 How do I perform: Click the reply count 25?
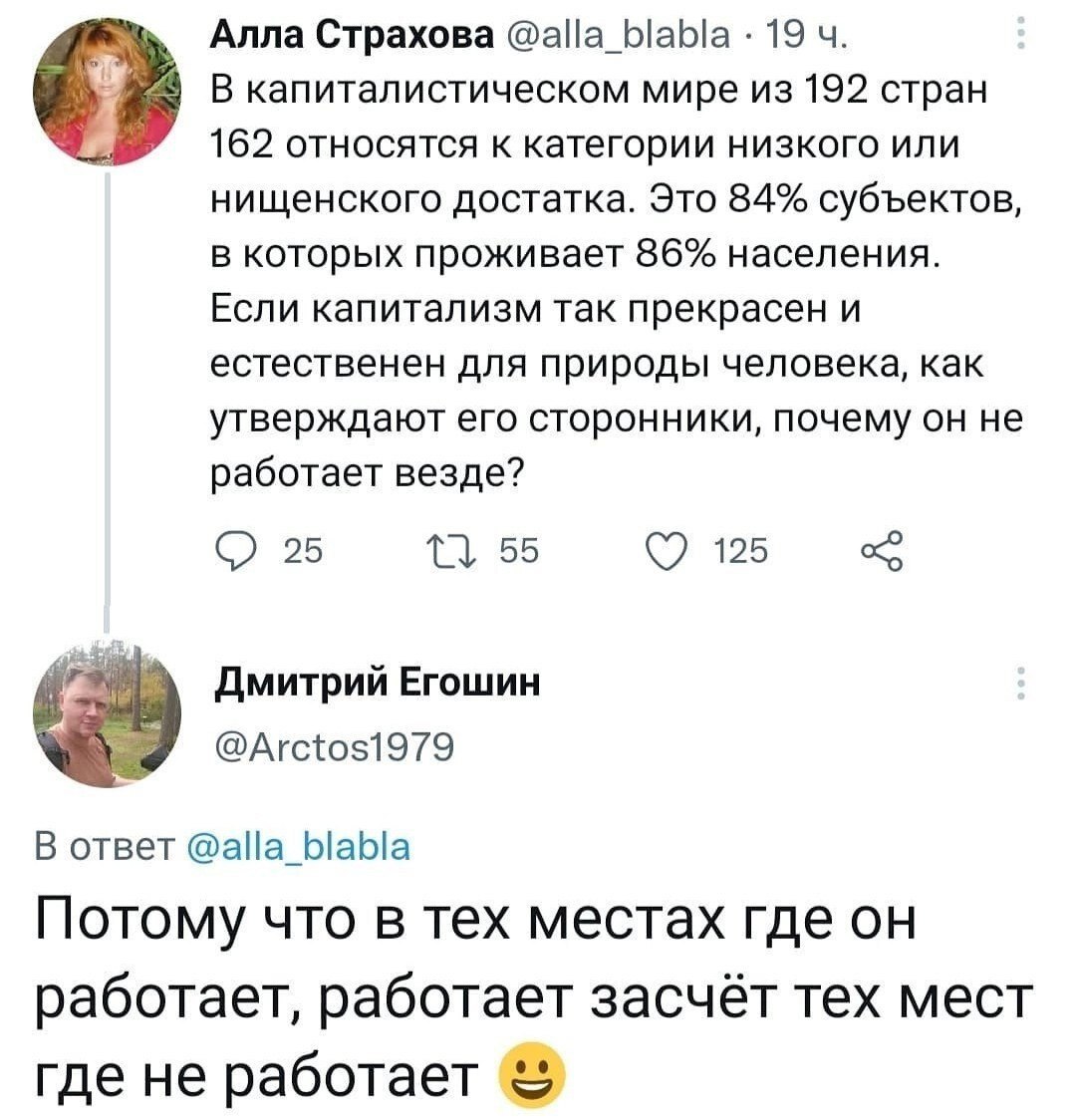tap(303, 549)
